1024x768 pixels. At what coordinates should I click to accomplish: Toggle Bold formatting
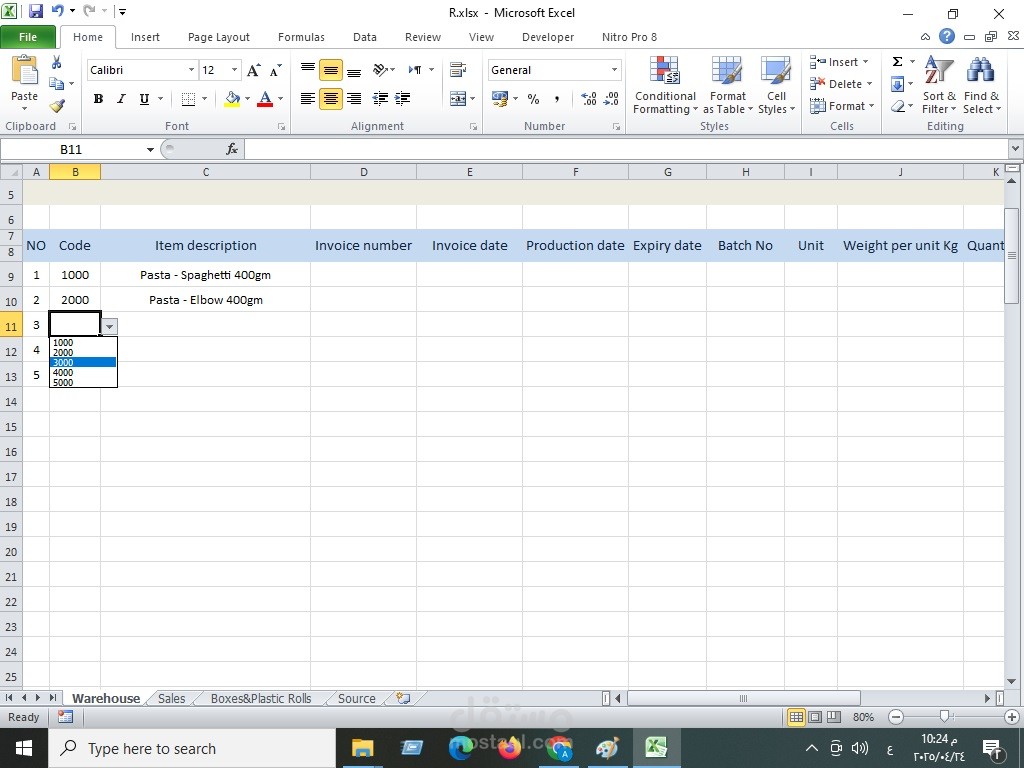click(x=98, y=99)
